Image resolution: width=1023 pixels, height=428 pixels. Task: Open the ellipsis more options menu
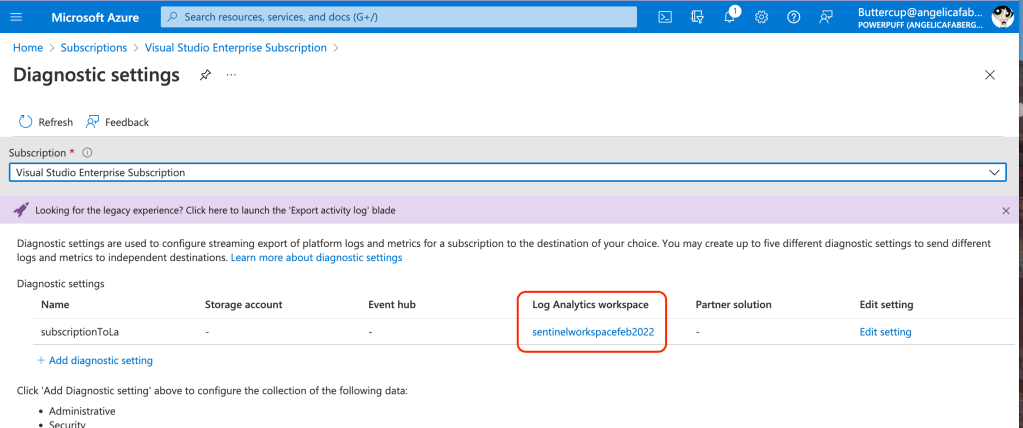[231, 75]
